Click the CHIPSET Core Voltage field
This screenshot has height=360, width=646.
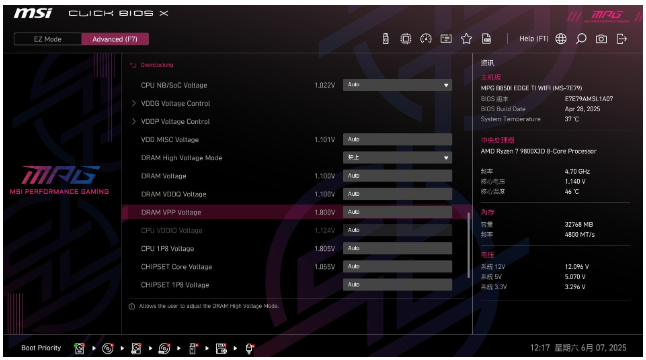coord(397,266)
